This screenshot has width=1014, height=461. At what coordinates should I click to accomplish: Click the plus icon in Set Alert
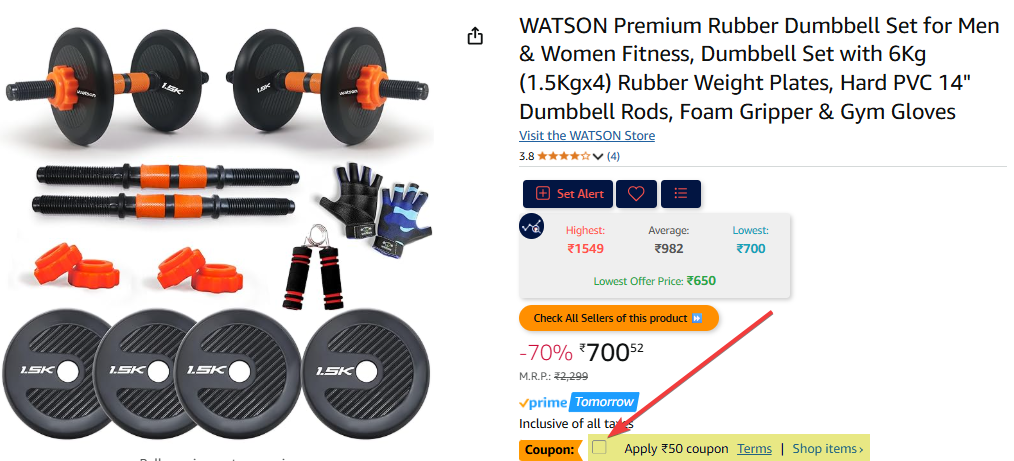coord(543,194)
